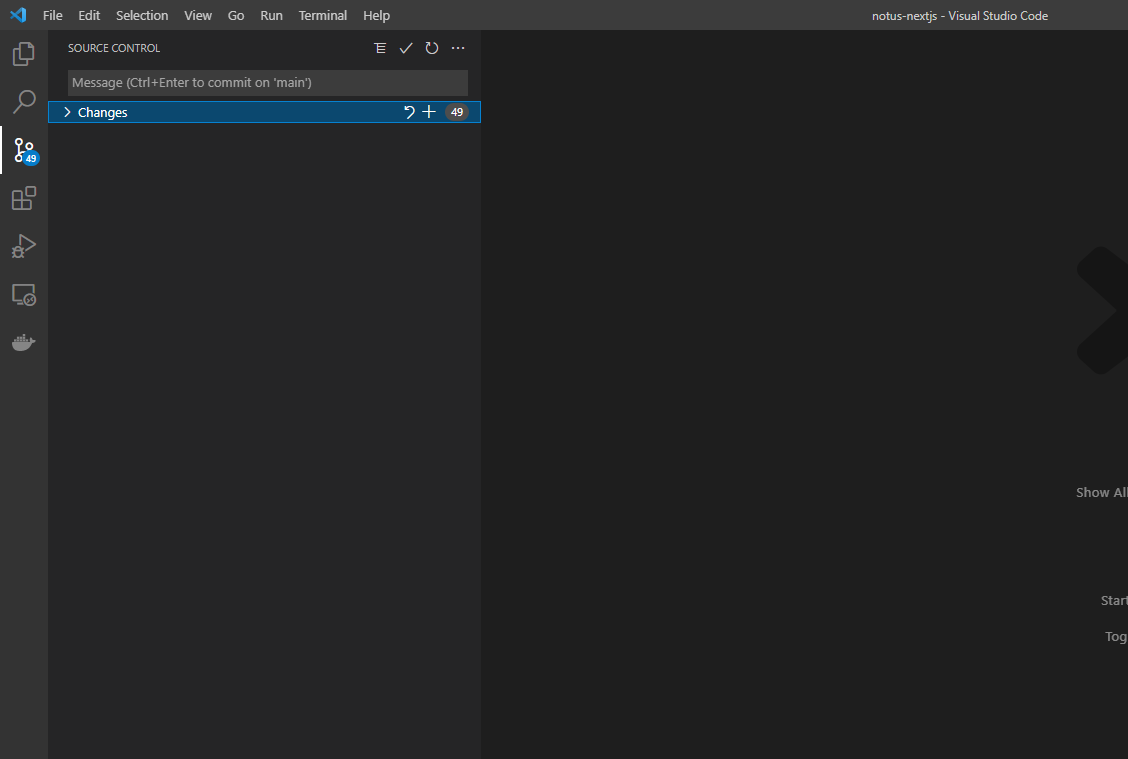Open the File menu

click(x=53, y=15)
